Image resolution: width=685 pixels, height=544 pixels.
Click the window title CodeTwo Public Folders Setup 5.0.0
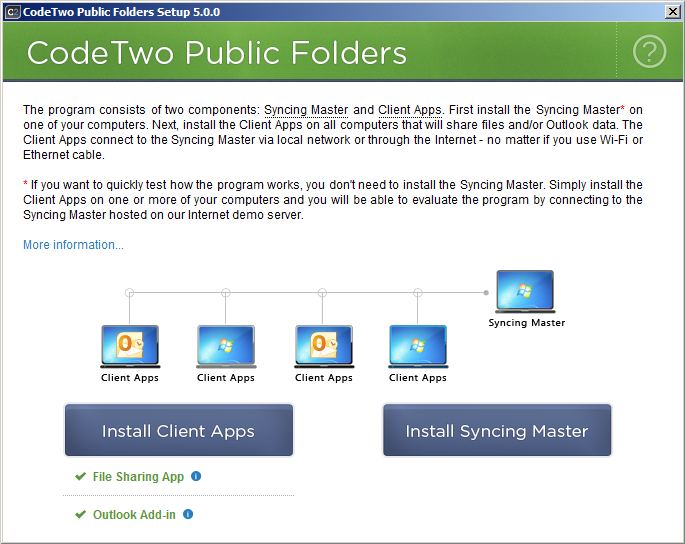coord(121,12)
